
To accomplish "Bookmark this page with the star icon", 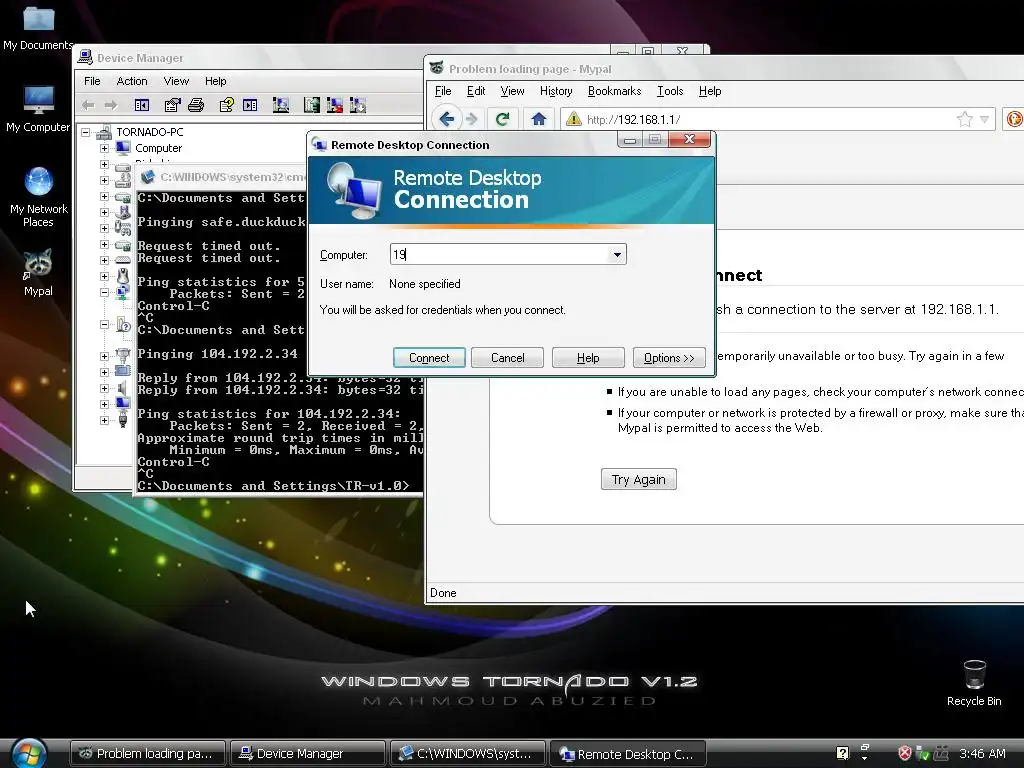I will point(964,119).
